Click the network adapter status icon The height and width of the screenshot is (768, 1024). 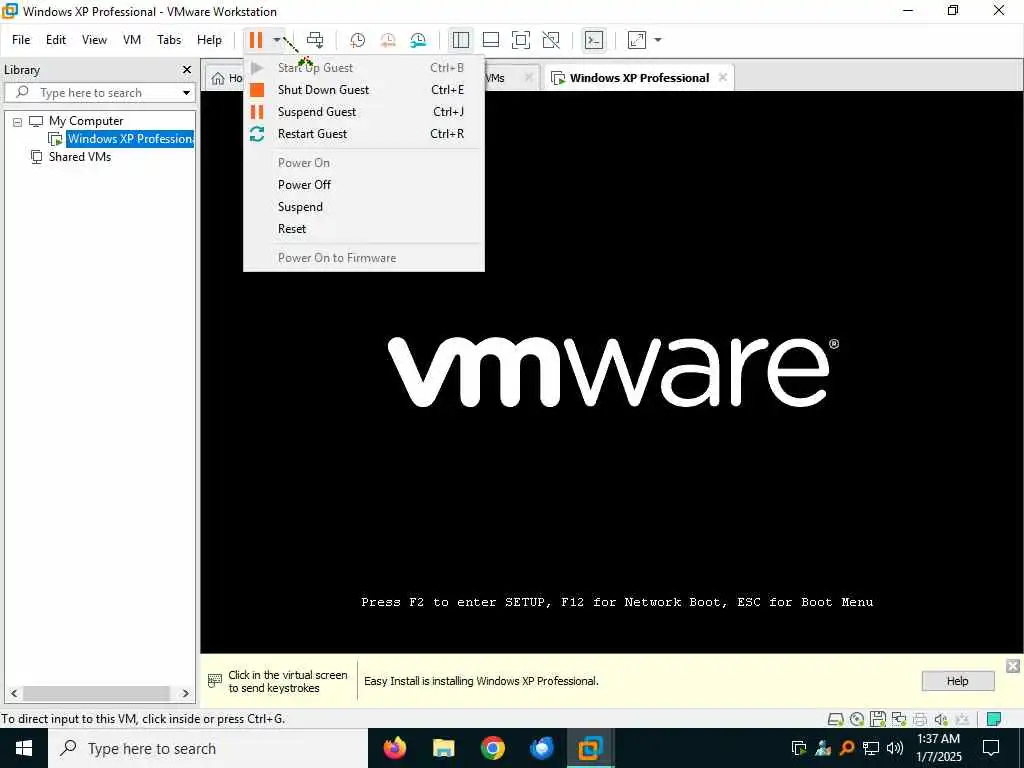(x=899, y=720)
